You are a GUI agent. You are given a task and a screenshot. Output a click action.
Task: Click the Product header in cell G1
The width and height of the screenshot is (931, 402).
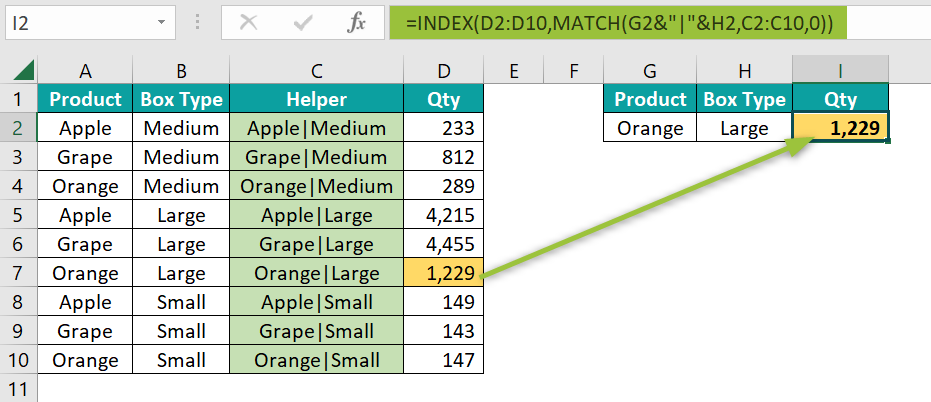(650, 99)
